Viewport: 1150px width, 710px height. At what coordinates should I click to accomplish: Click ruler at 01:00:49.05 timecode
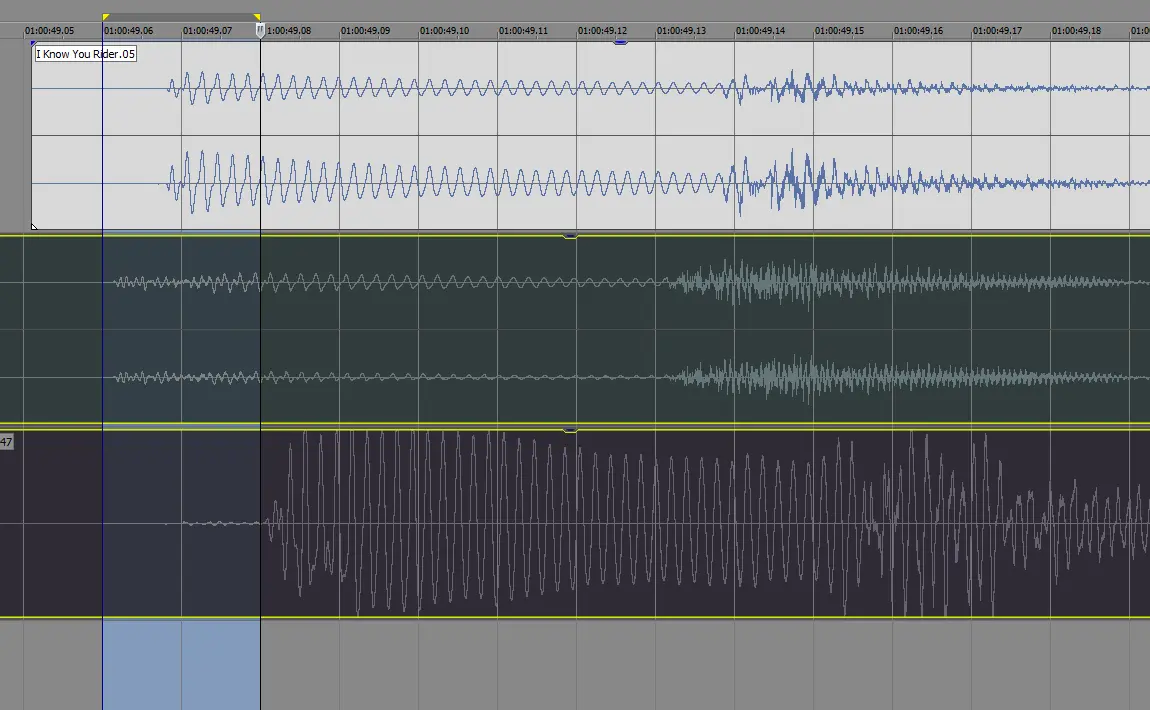click(x=49, y=31)
